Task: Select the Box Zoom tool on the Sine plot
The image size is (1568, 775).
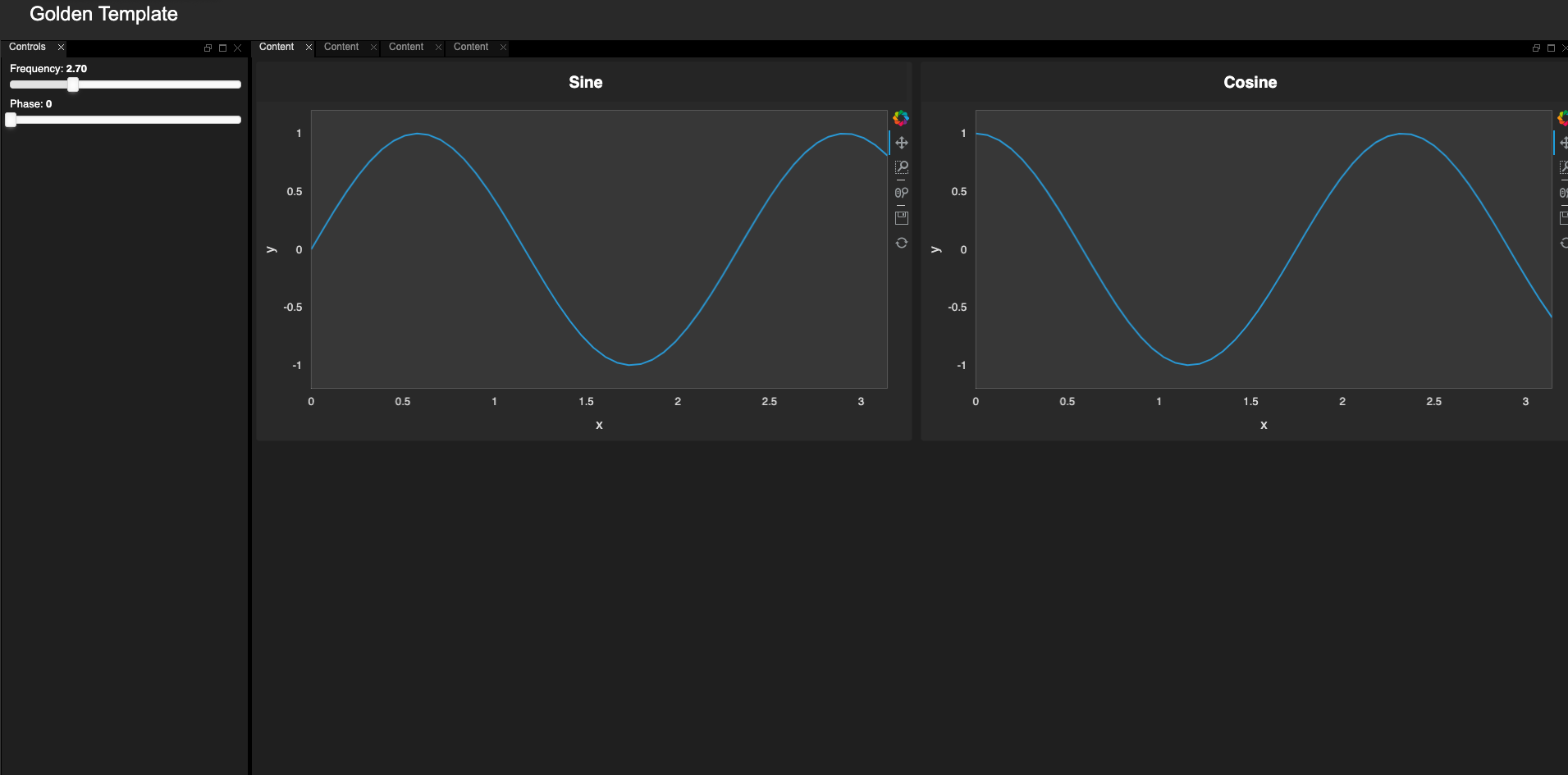Action: point(902,167)
